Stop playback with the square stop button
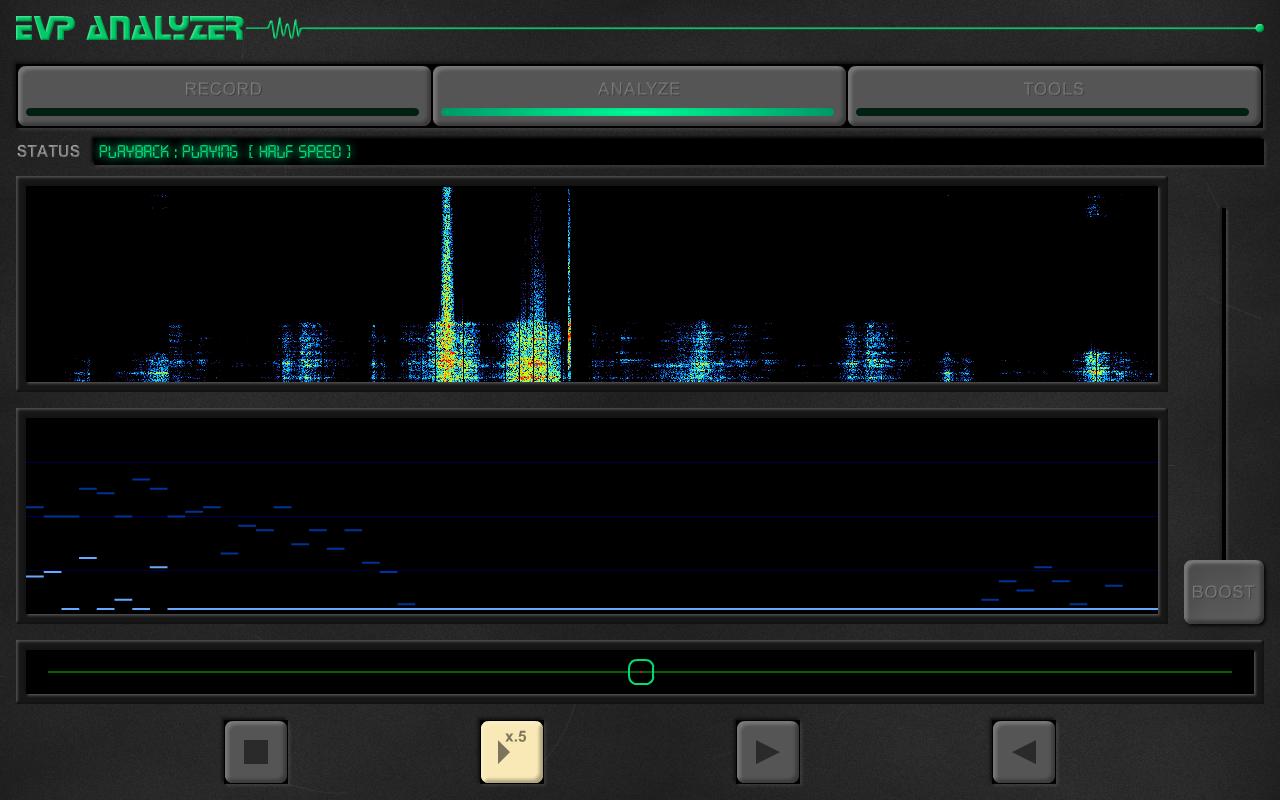Image resolution: width=1280 pixels, height=800 pixels. point(256,752)
